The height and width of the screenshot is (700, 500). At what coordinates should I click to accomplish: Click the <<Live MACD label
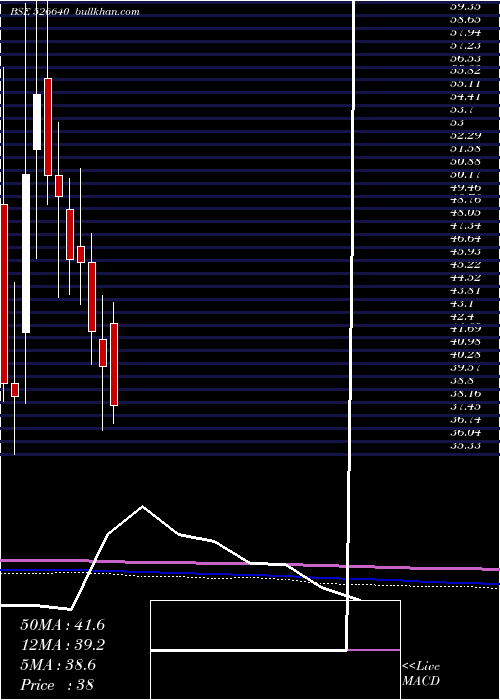421,674
